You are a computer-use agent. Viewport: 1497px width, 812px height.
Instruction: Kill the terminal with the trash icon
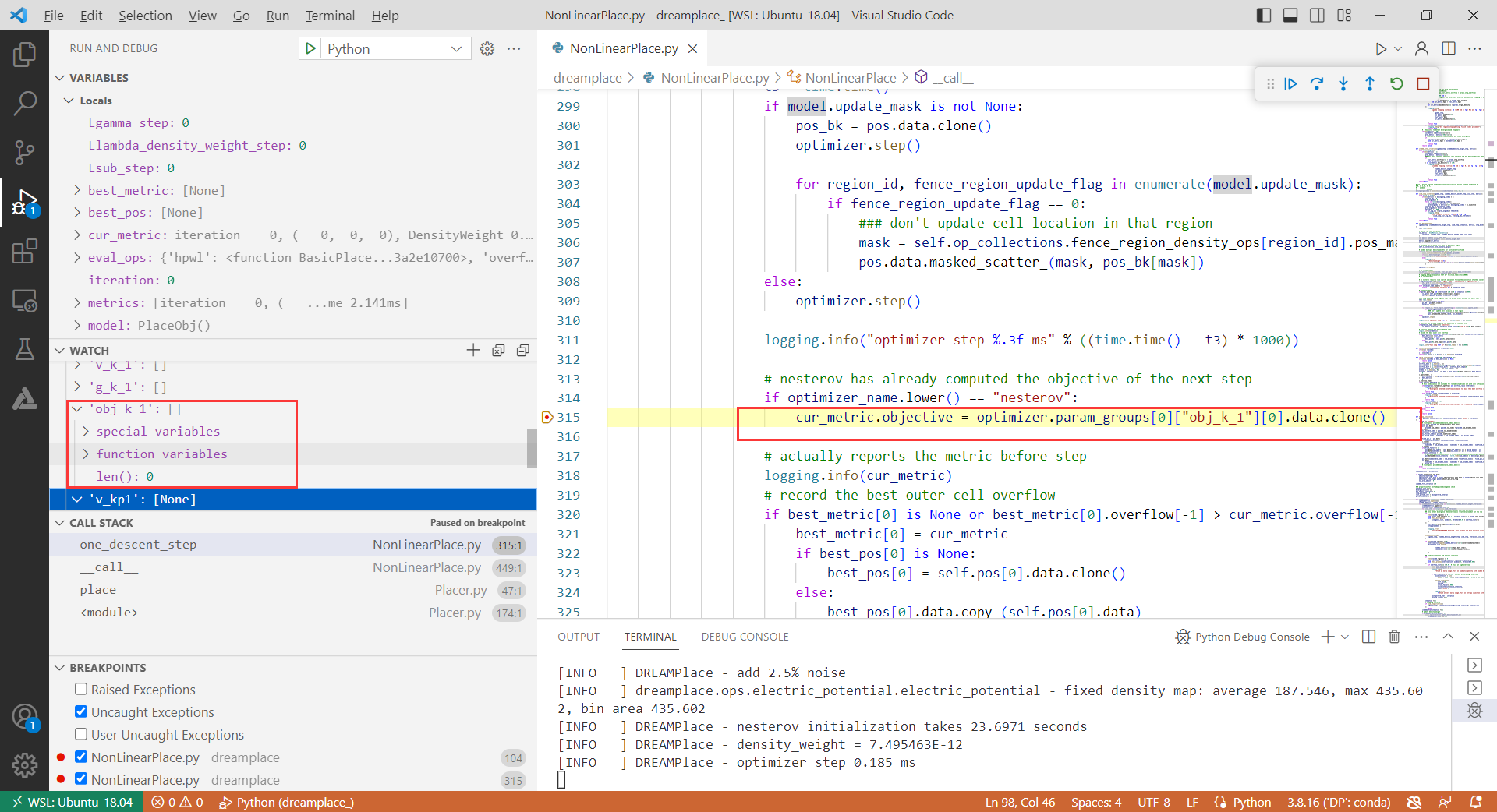click(1394, 637)
